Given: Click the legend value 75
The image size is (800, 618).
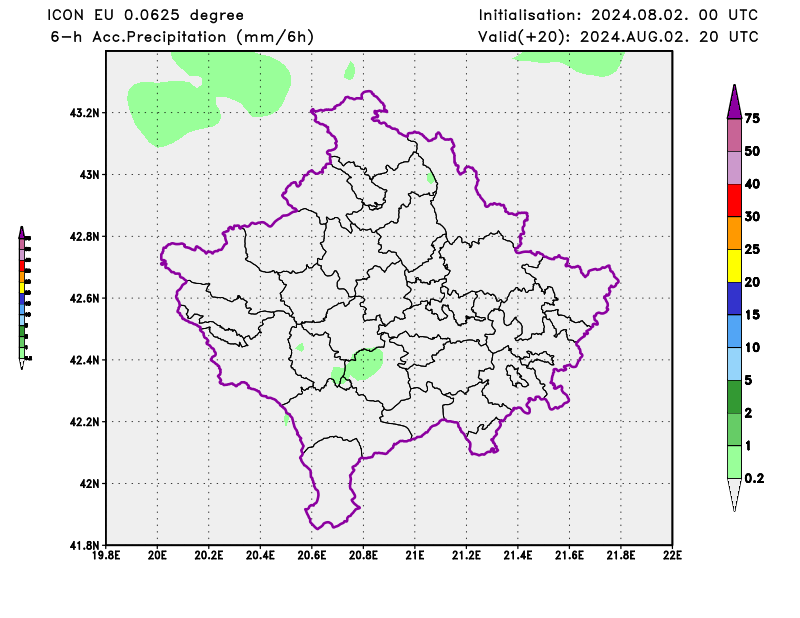Looking at the screenshot, I should pyautogui.click(x=752, y=118).
